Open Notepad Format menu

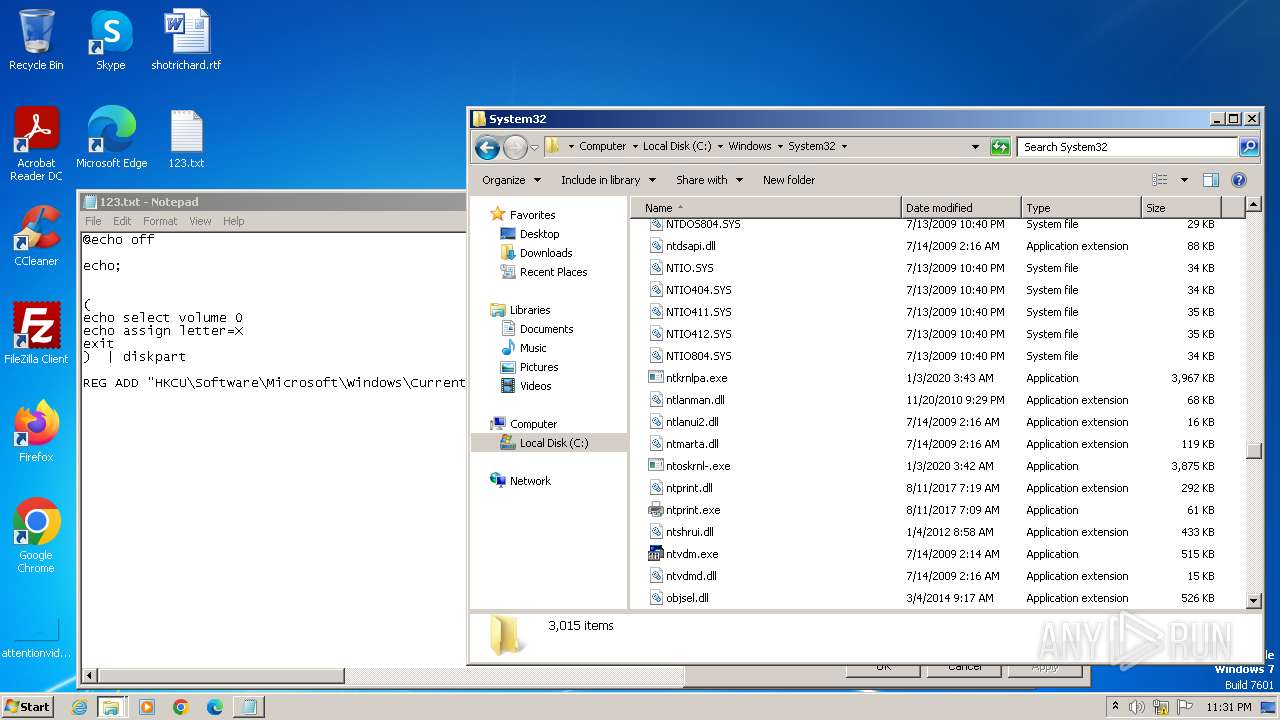coord(160,221)
